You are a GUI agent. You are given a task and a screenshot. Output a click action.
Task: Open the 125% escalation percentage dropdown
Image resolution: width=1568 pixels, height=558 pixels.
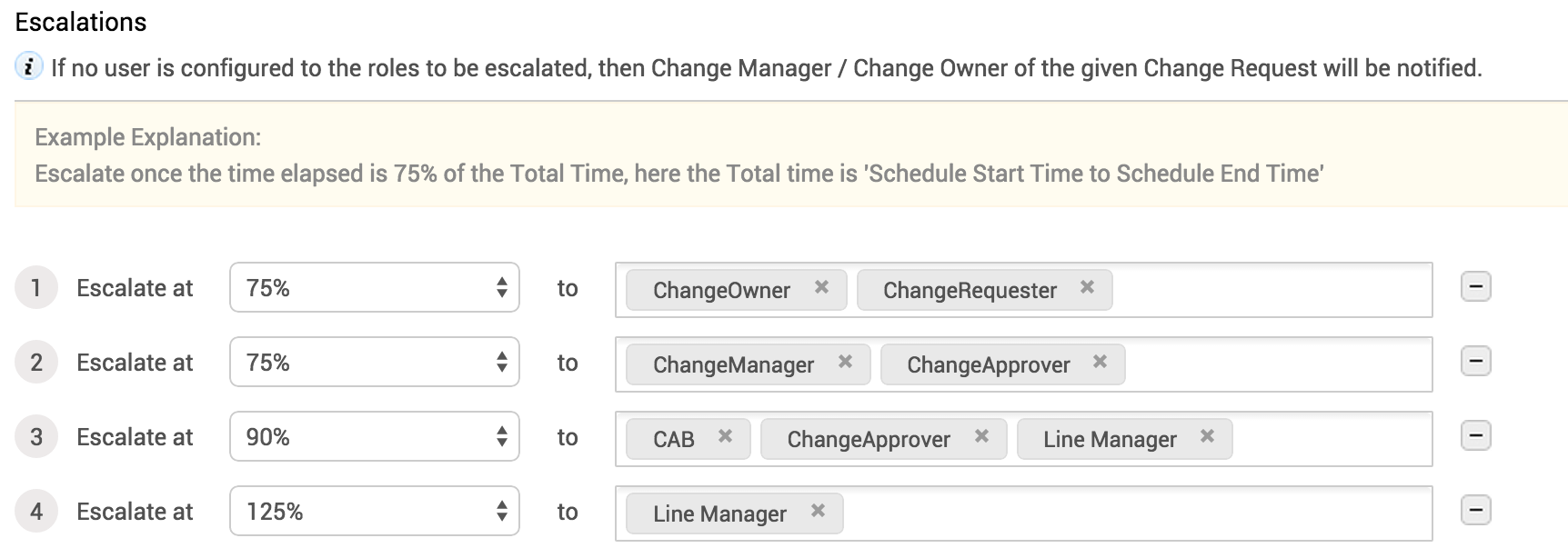[374, 512]
